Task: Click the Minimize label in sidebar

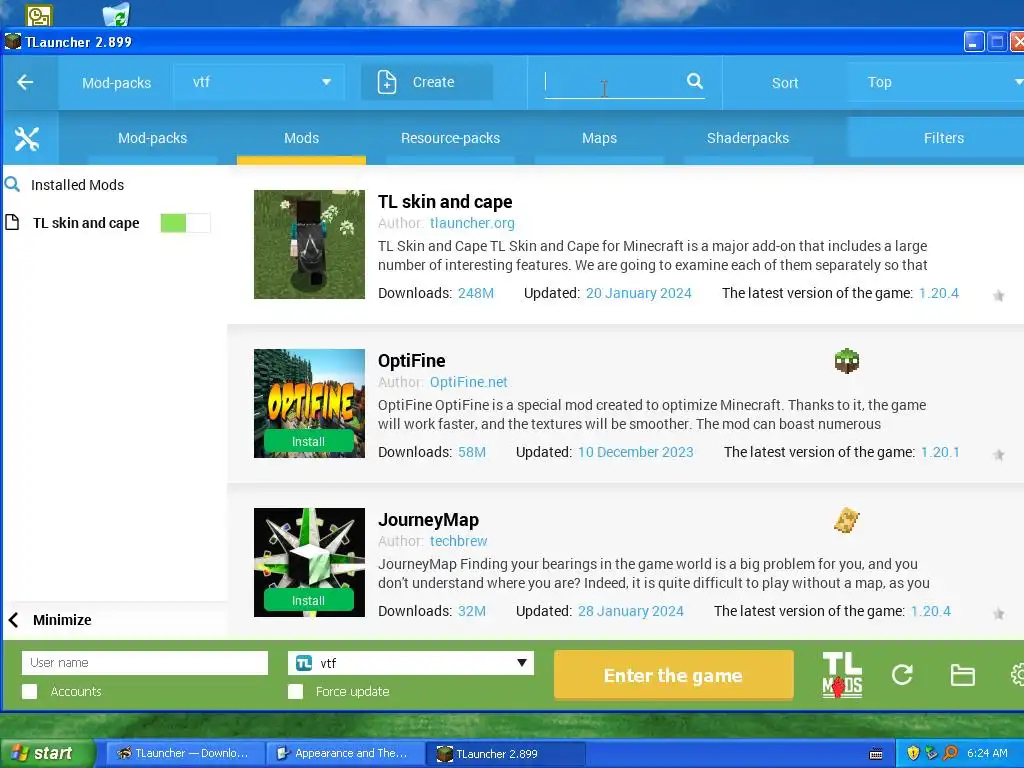Action: tap(62, 620)
